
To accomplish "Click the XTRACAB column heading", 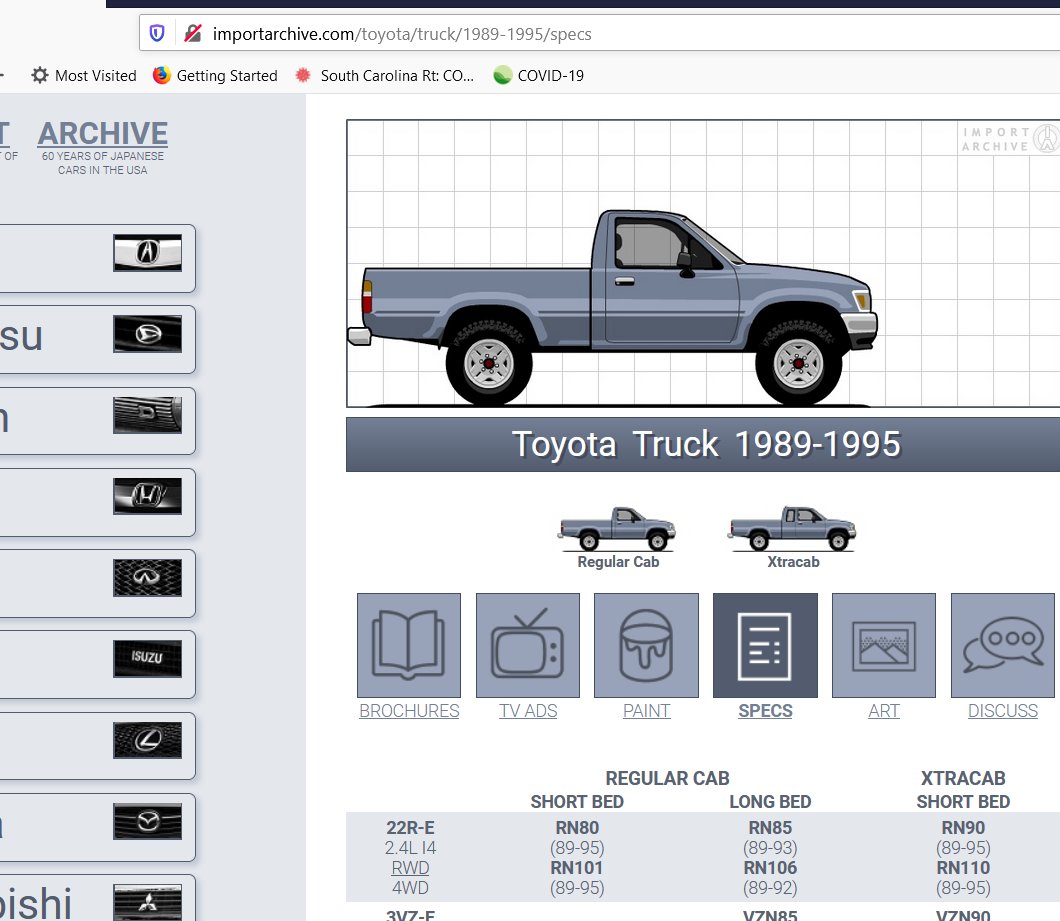I will [x=963, y=778].
